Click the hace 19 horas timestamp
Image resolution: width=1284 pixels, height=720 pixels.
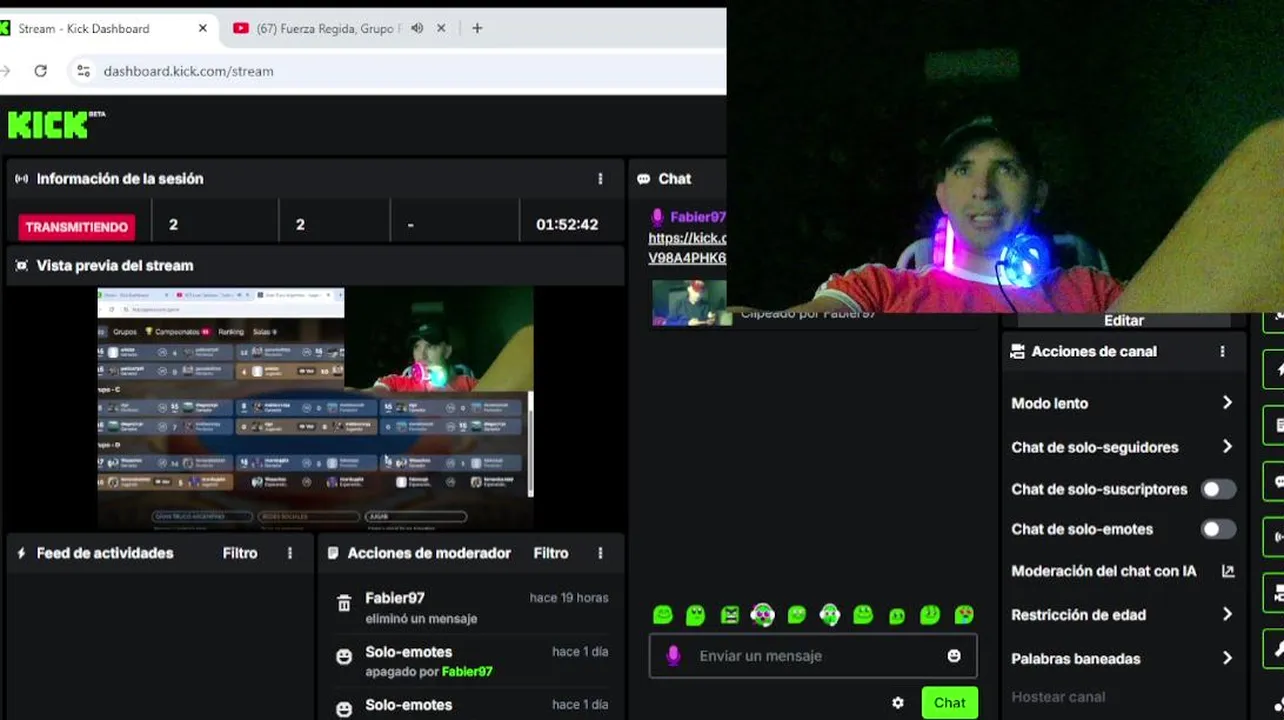tap(569, 598)
